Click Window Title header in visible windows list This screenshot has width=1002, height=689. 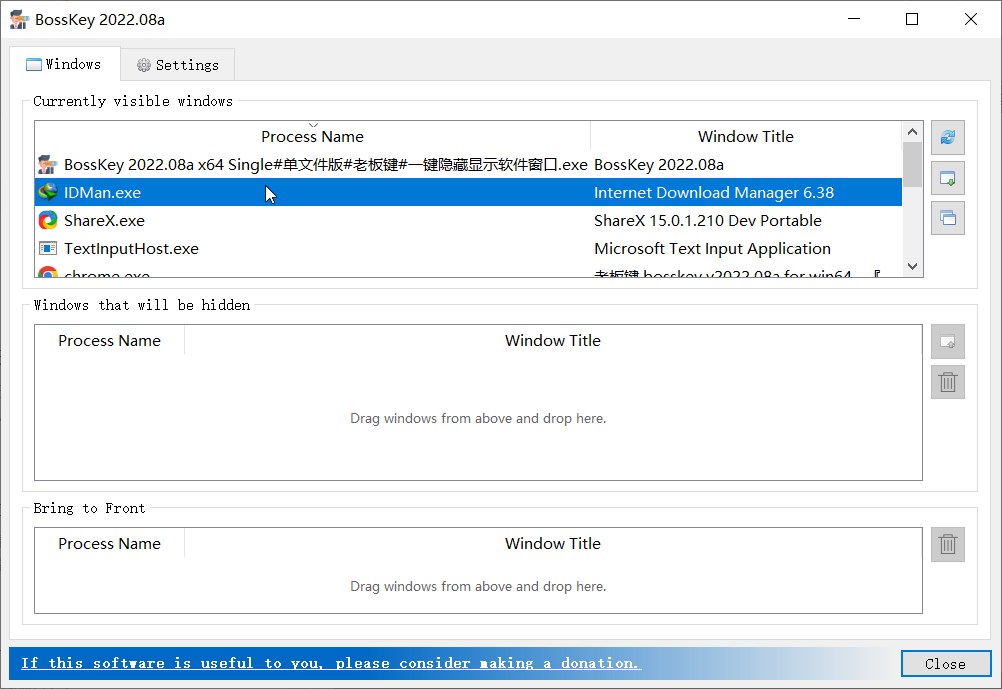pyautogui.click(x=745, y=137)
